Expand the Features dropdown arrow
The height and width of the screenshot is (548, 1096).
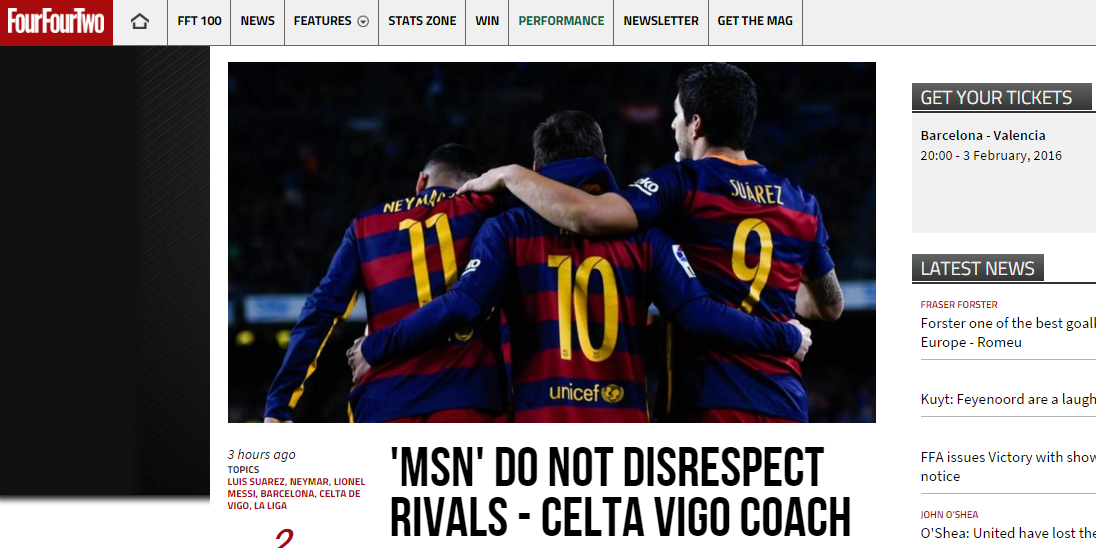coord(363,22)
